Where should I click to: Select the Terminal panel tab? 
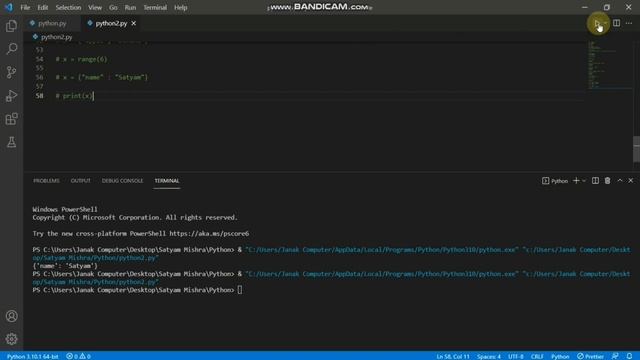click(x=167, y=180)
